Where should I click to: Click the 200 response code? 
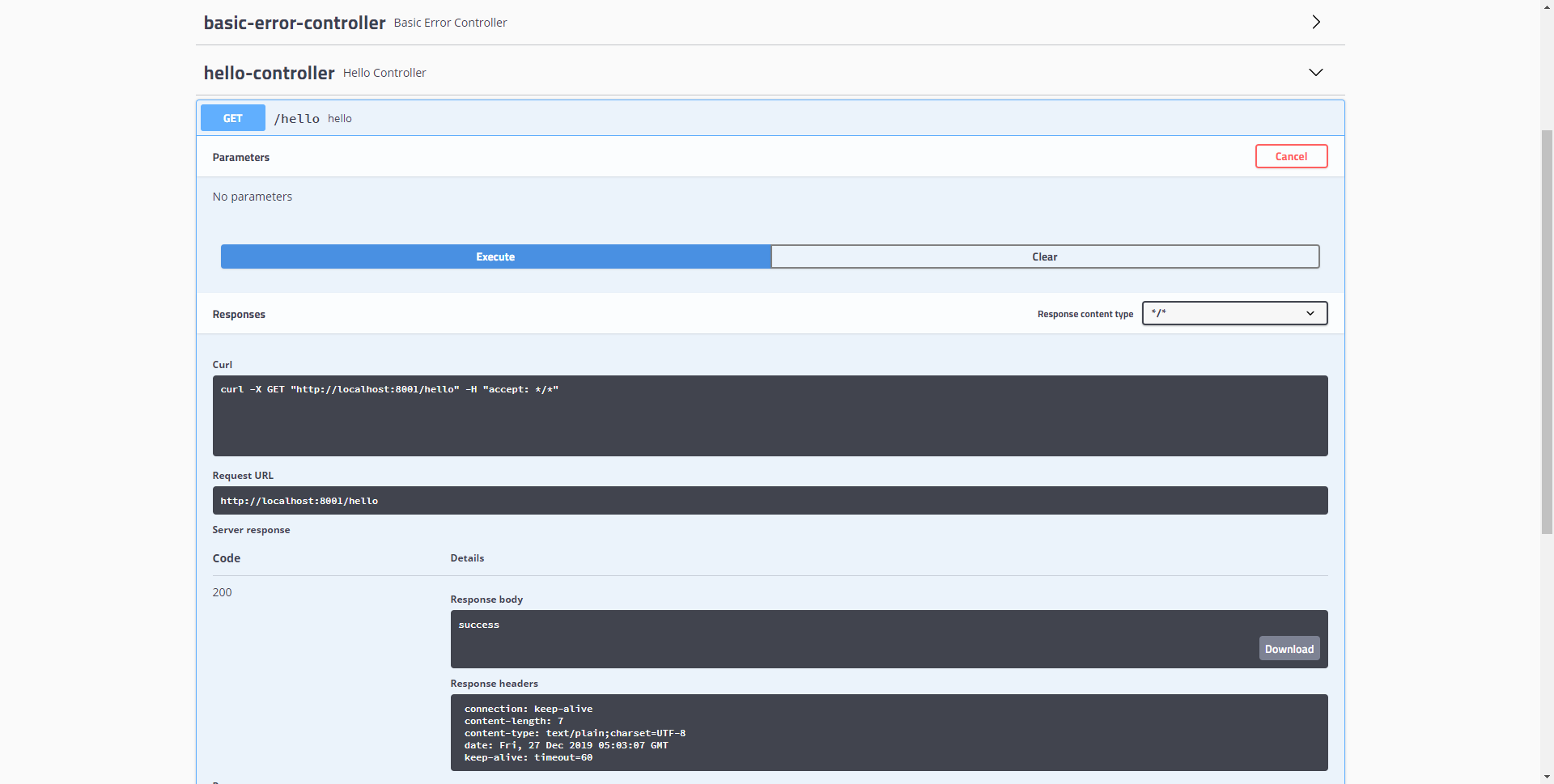coord(223,592)
